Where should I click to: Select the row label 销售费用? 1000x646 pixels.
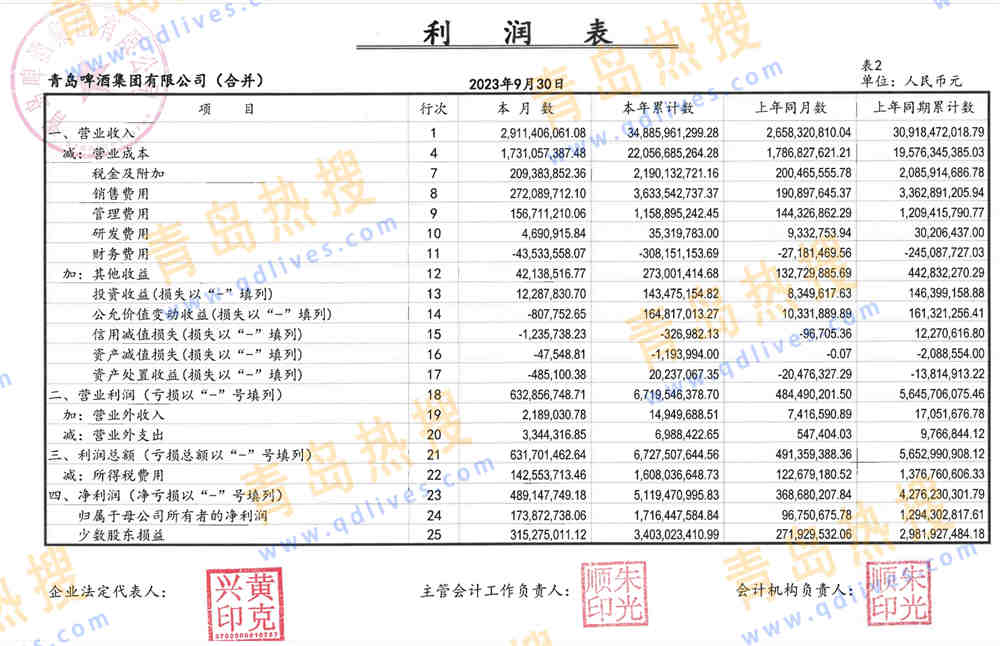click(x=121, y=193)
